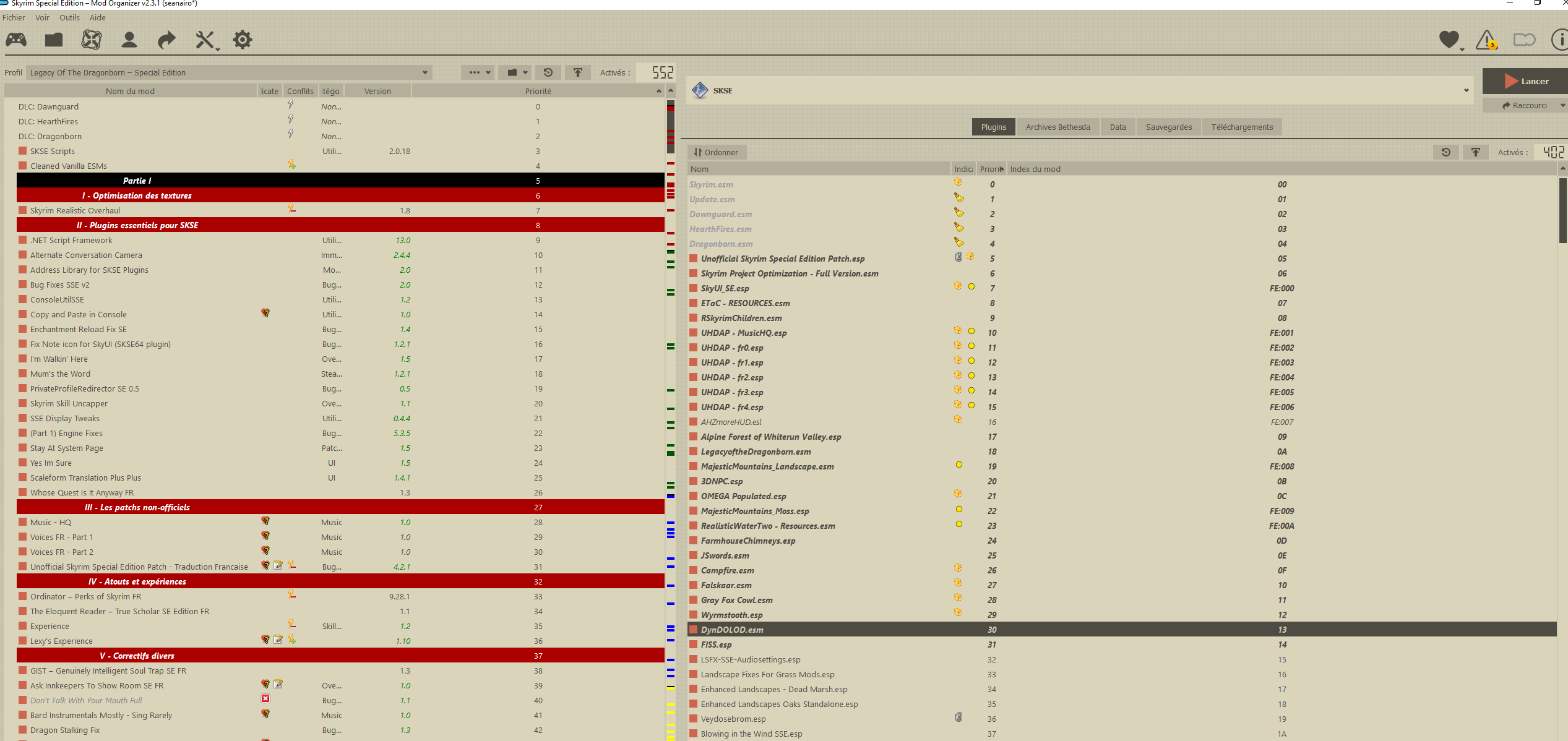Click the plugin list restore backup icon

click(x=1446, y=152)
